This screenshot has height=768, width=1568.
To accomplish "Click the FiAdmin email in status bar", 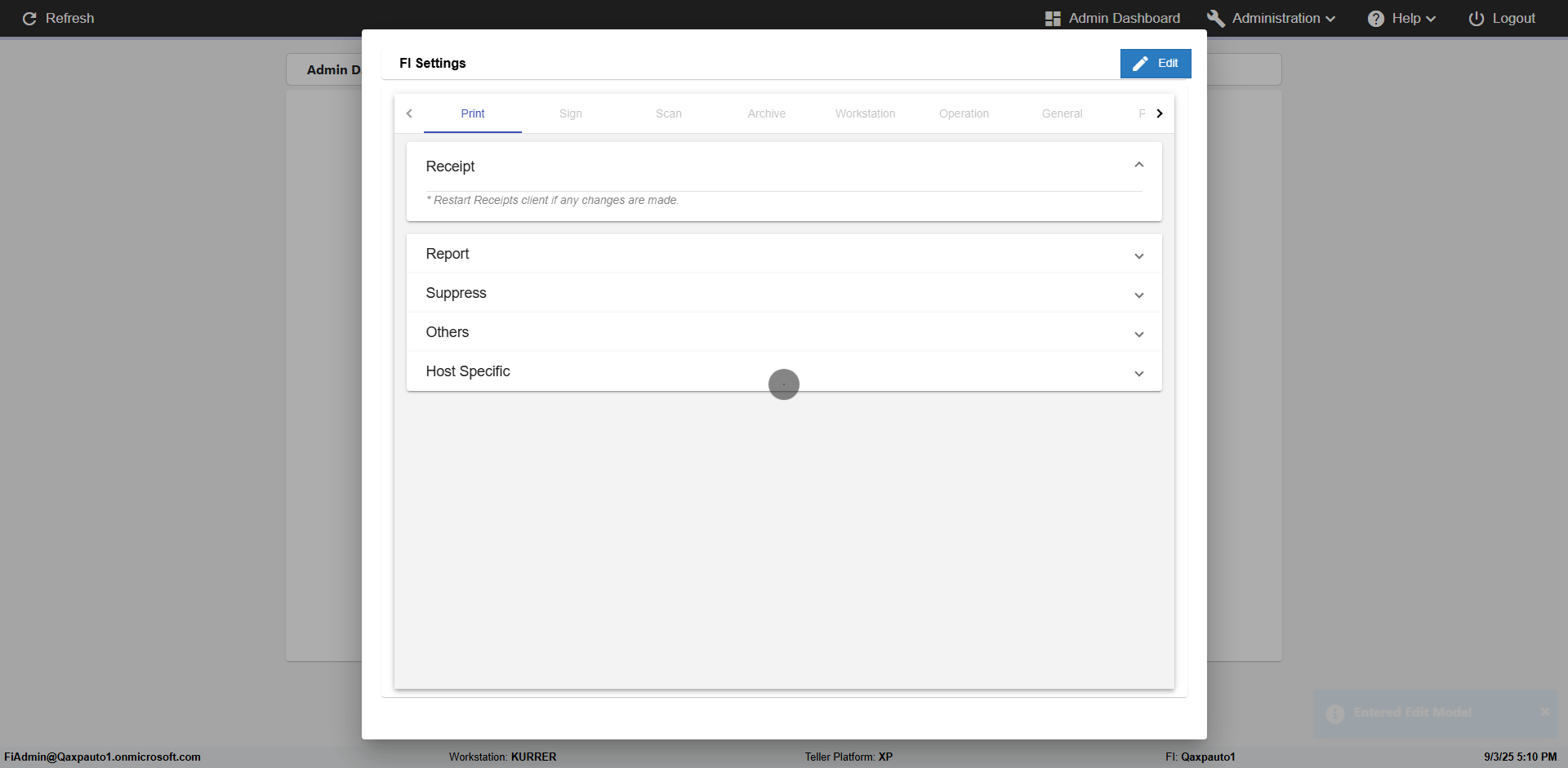I will tap(102, 757).
